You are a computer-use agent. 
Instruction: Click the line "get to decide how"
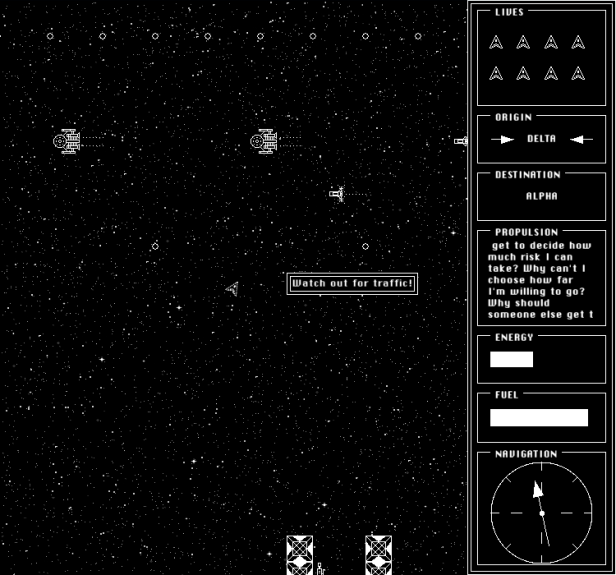click(x=541, y=245)
